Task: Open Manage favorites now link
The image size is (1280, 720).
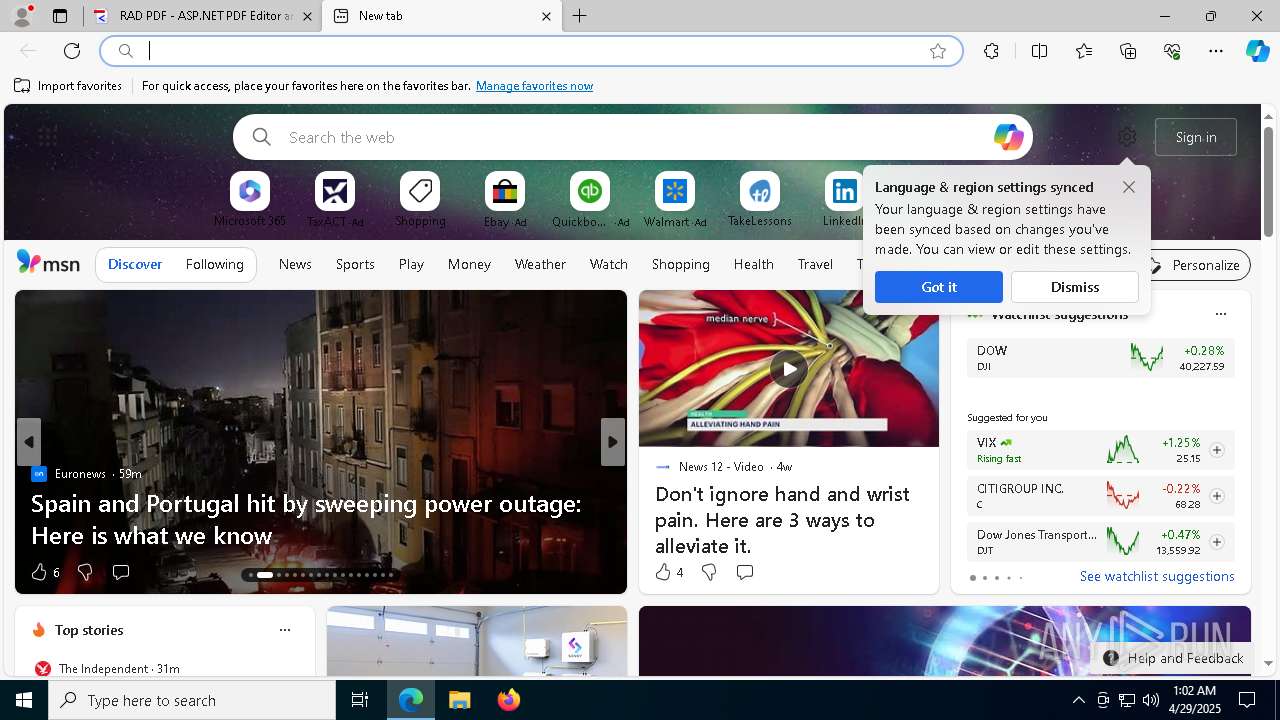Action: [534, 86]
